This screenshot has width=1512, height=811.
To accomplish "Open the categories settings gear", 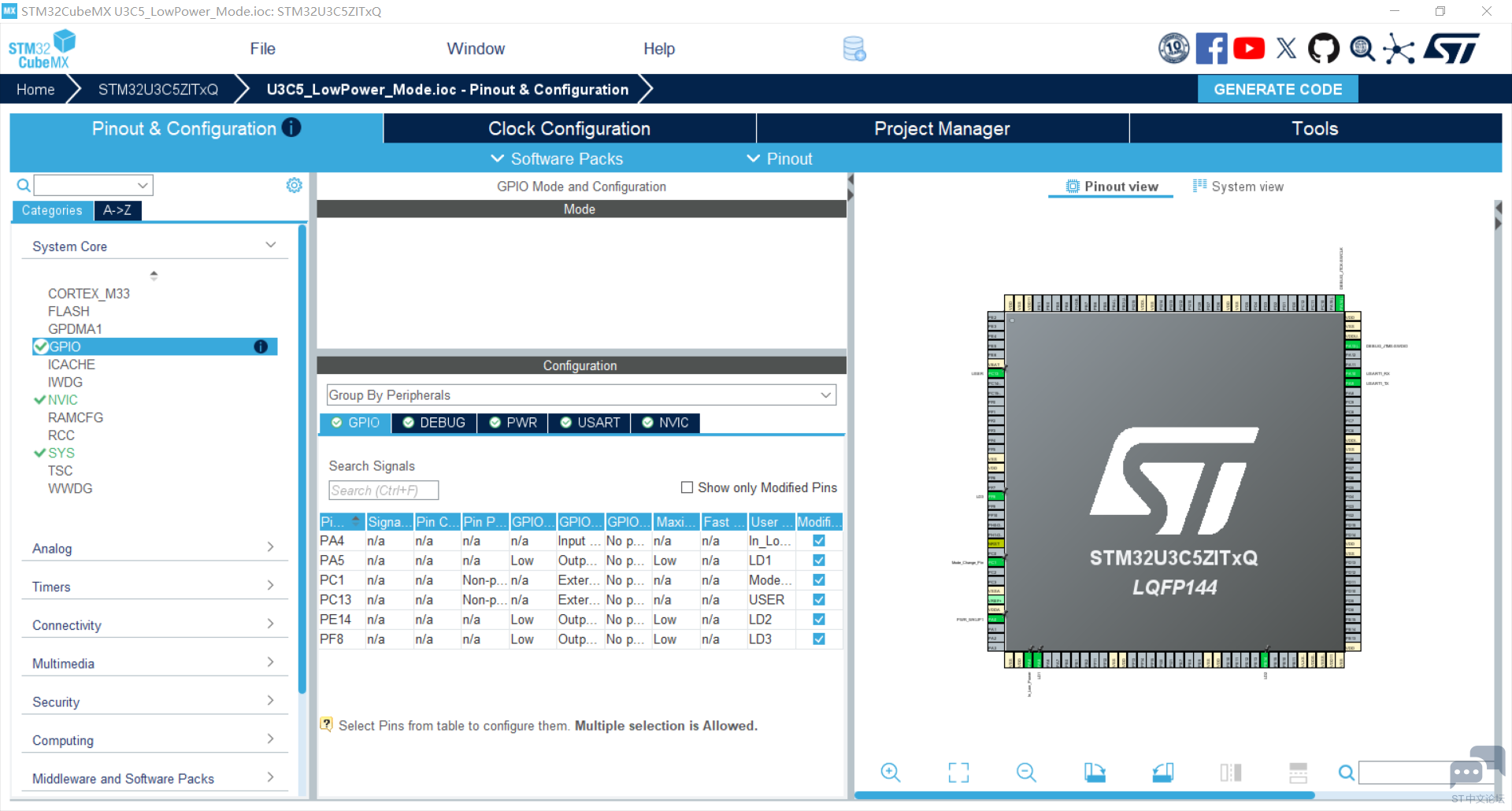I will point(294,185).
